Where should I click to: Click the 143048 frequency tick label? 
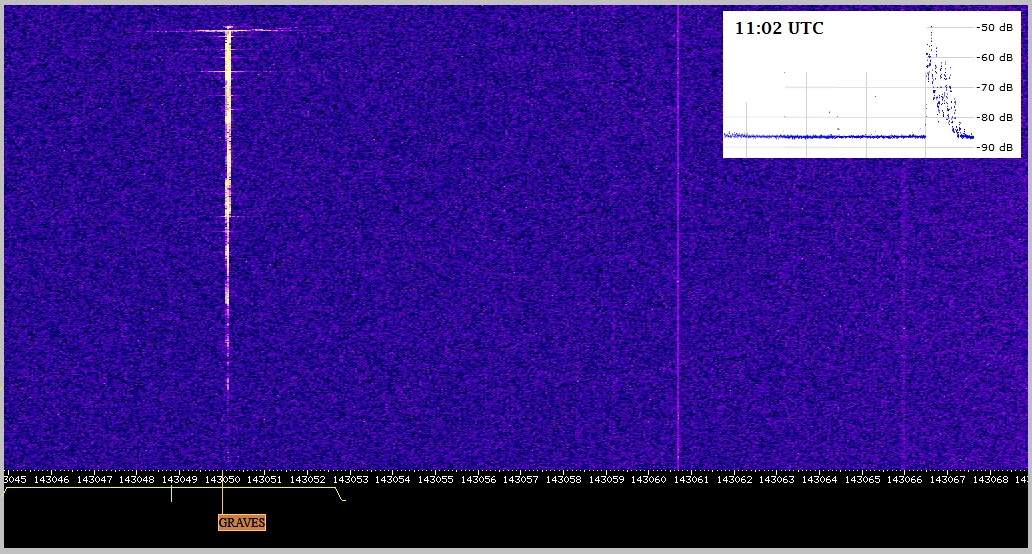tap(136, 480)
